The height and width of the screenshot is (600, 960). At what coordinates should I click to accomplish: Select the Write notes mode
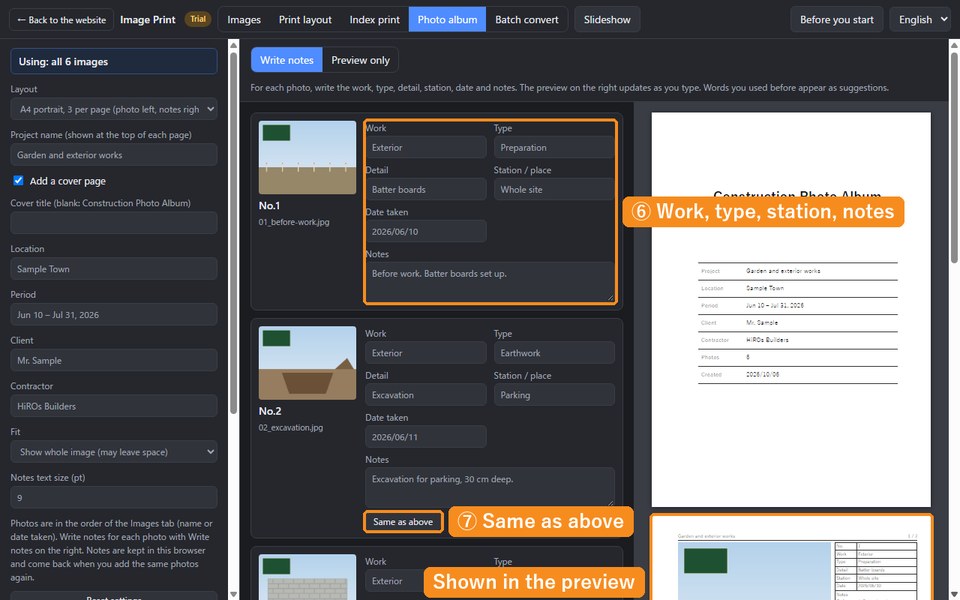pos(287,60)
